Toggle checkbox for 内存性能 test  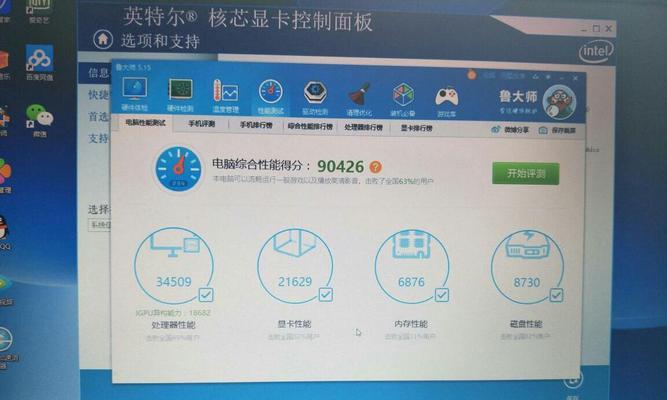click(x=442, y=295)
